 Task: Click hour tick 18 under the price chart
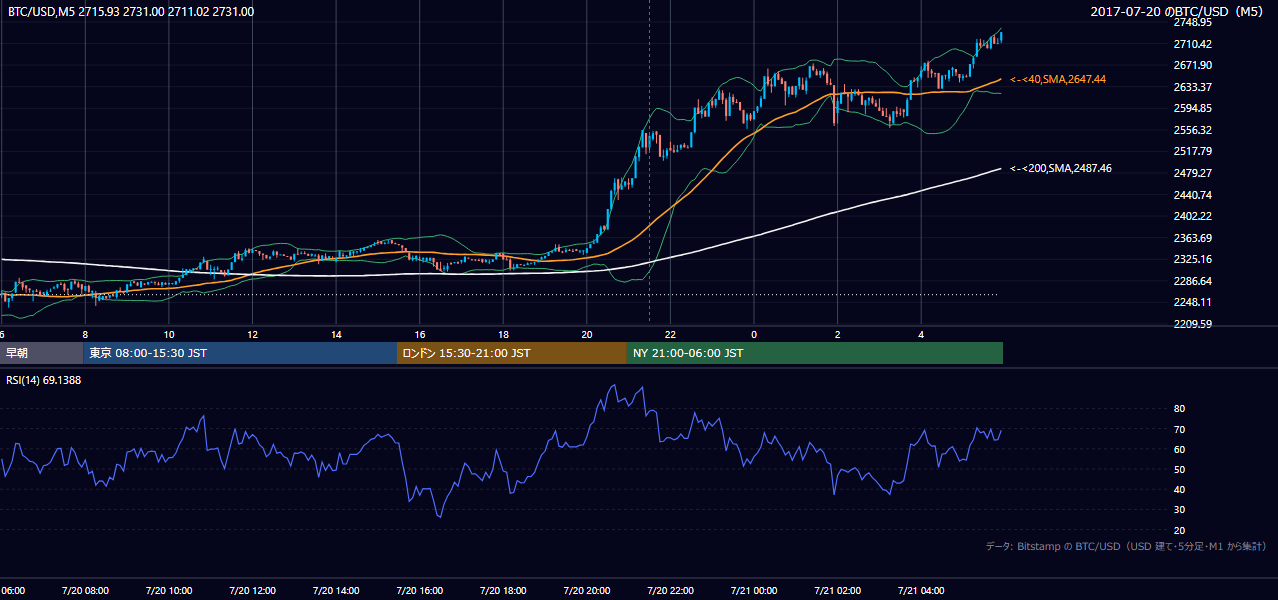(x=503, y=335)
